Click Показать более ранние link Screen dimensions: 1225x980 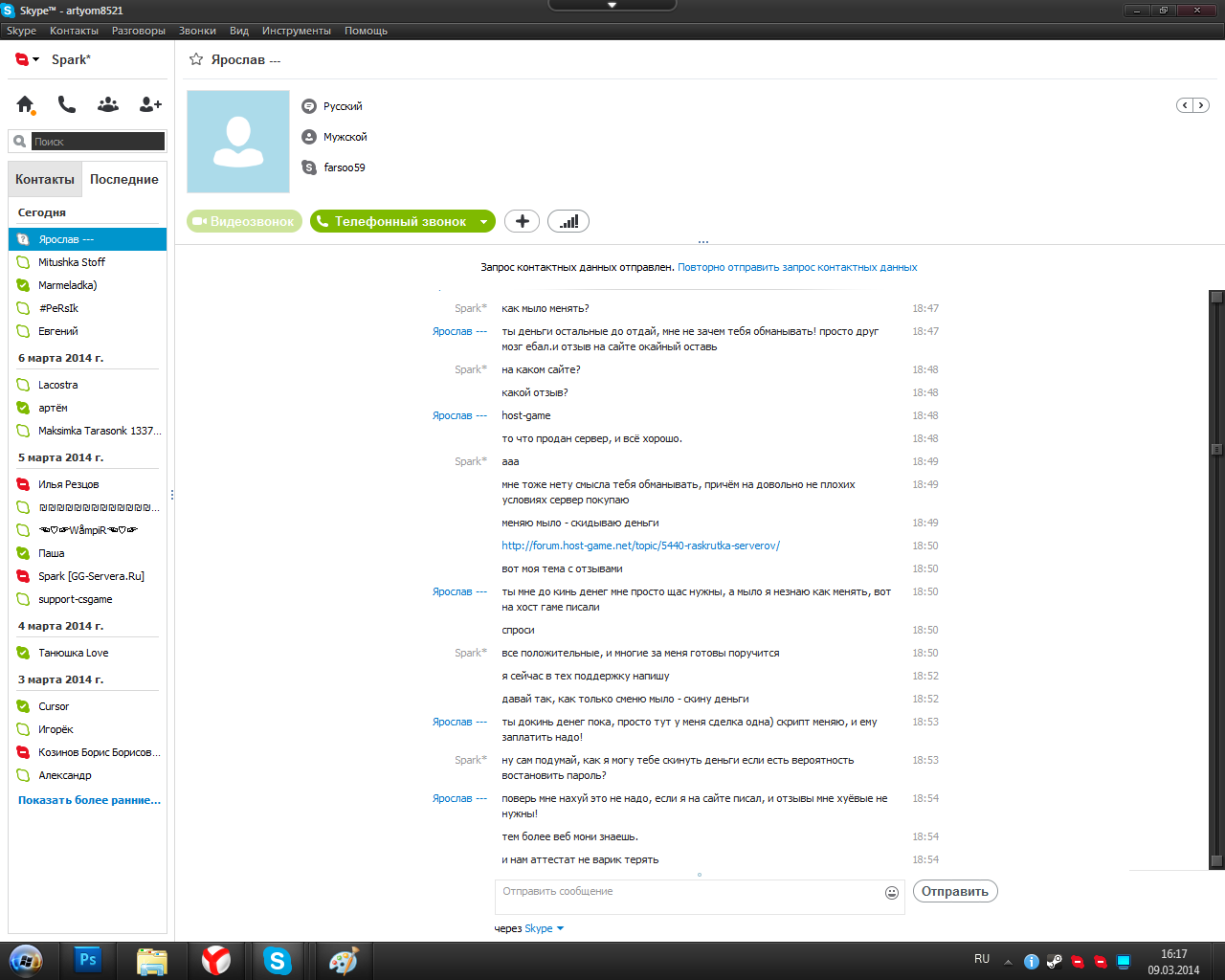tap(89, 800)
